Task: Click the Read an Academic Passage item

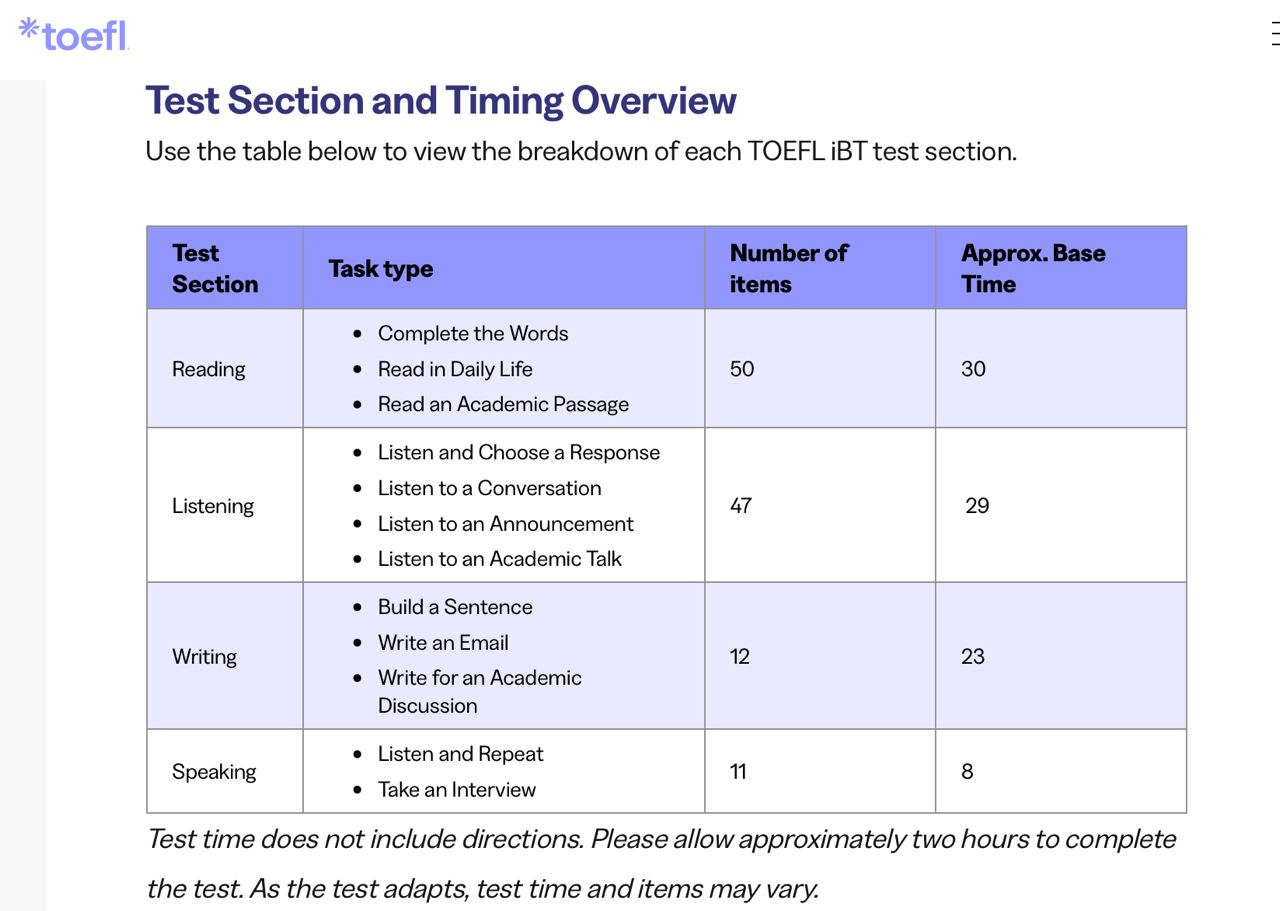Action: [503, 404]
